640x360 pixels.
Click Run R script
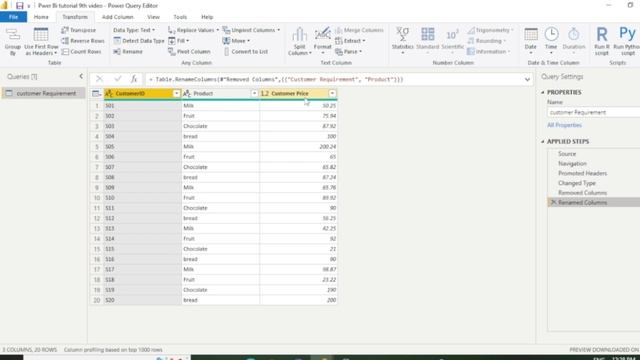coord(602,41)
